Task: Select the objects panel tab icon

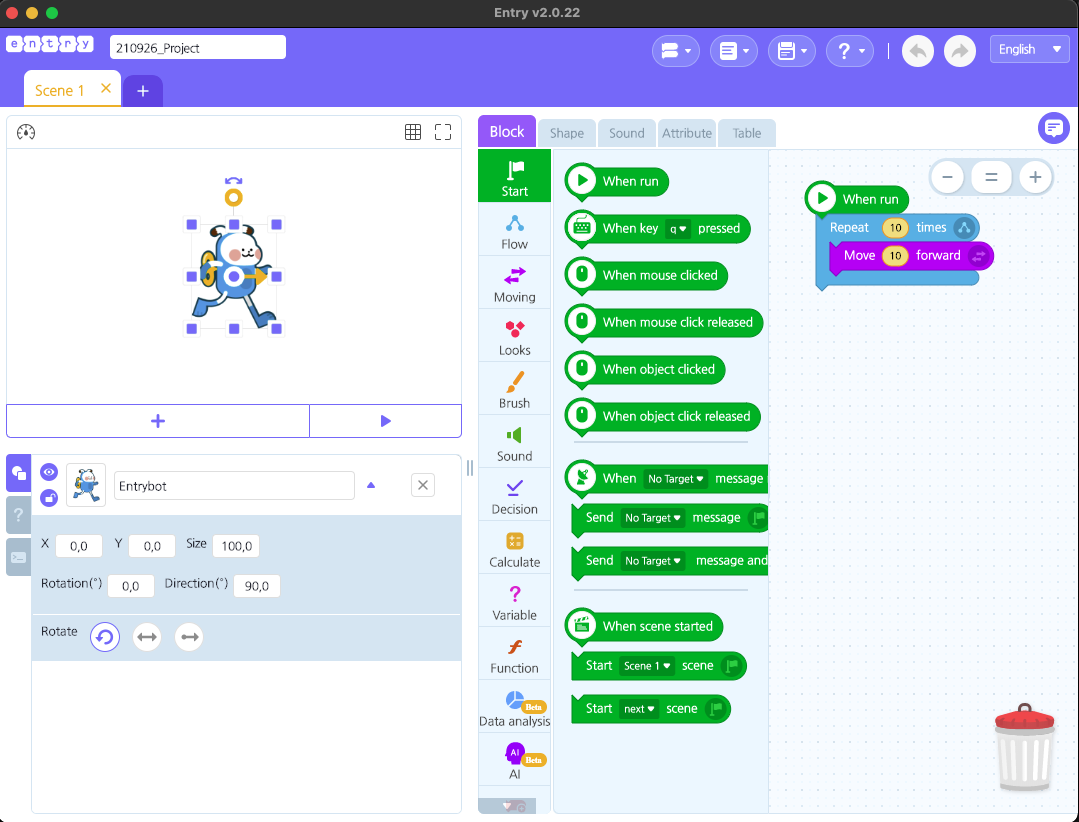Action: point(19,473)
